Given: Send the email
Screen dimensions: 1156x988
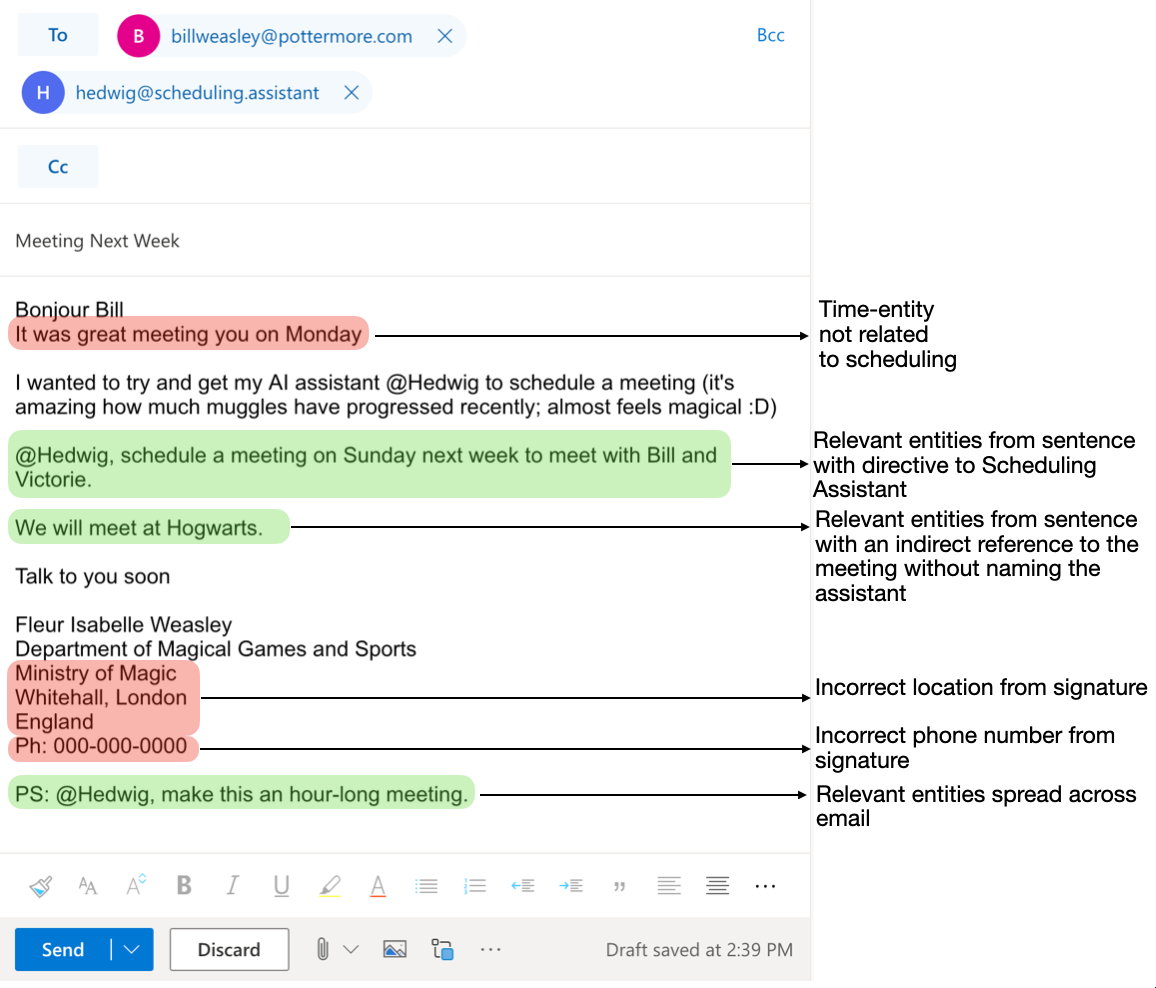Looking at the screenshot, I should (63, 950).
